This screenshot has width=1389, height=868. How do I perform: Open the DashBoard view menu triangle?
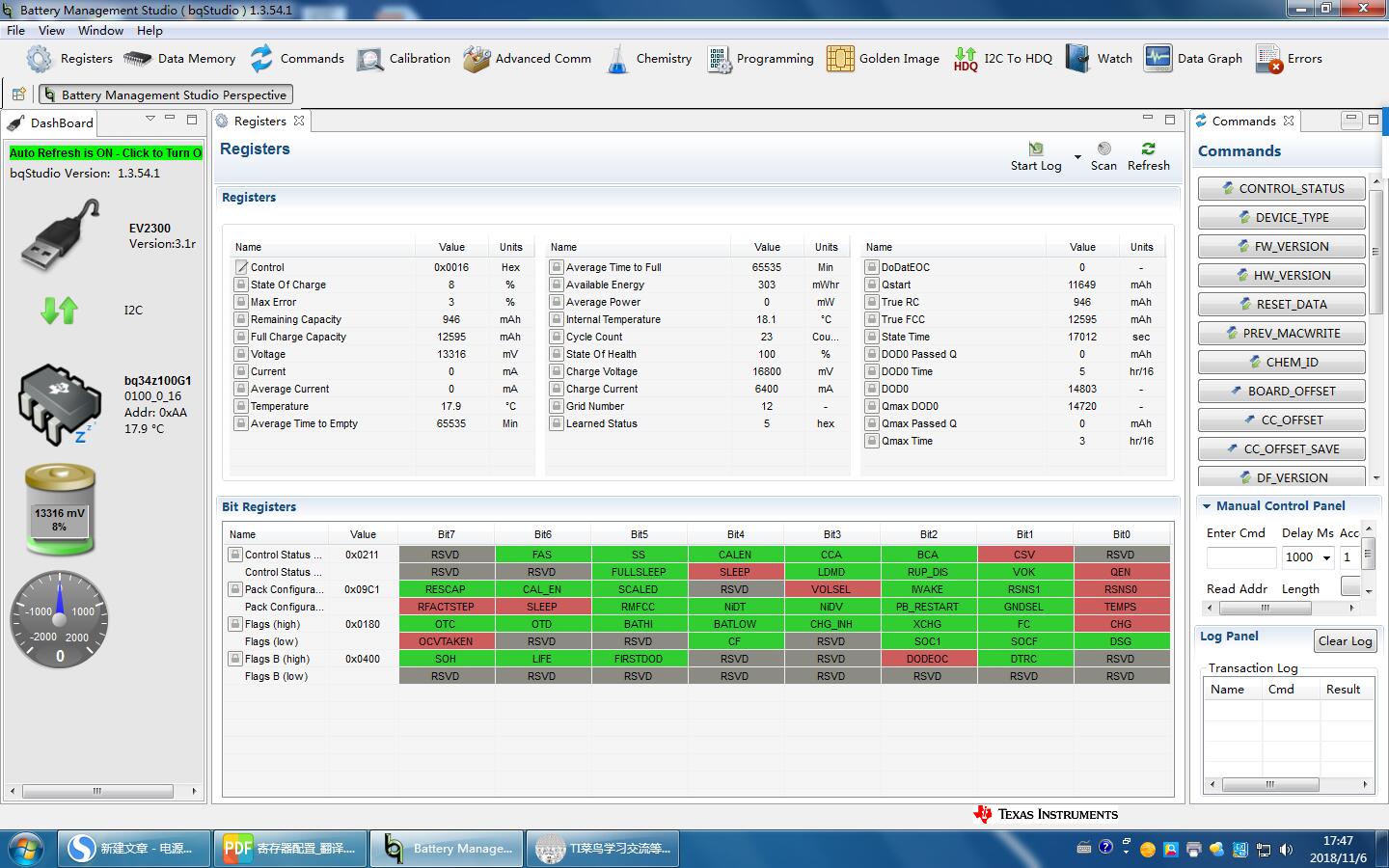150,119
